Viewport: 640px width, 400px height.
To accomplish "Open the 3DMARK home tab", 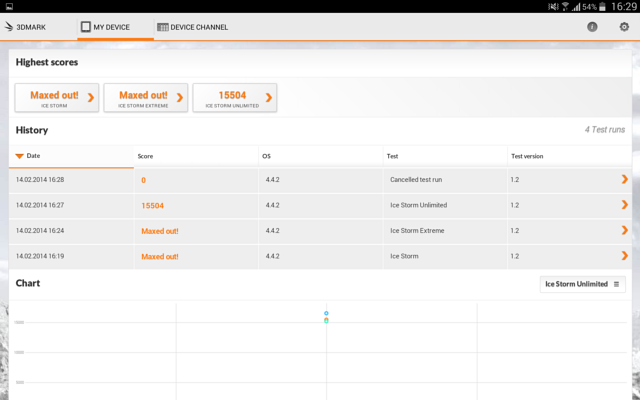I will (x=25, y=27).
